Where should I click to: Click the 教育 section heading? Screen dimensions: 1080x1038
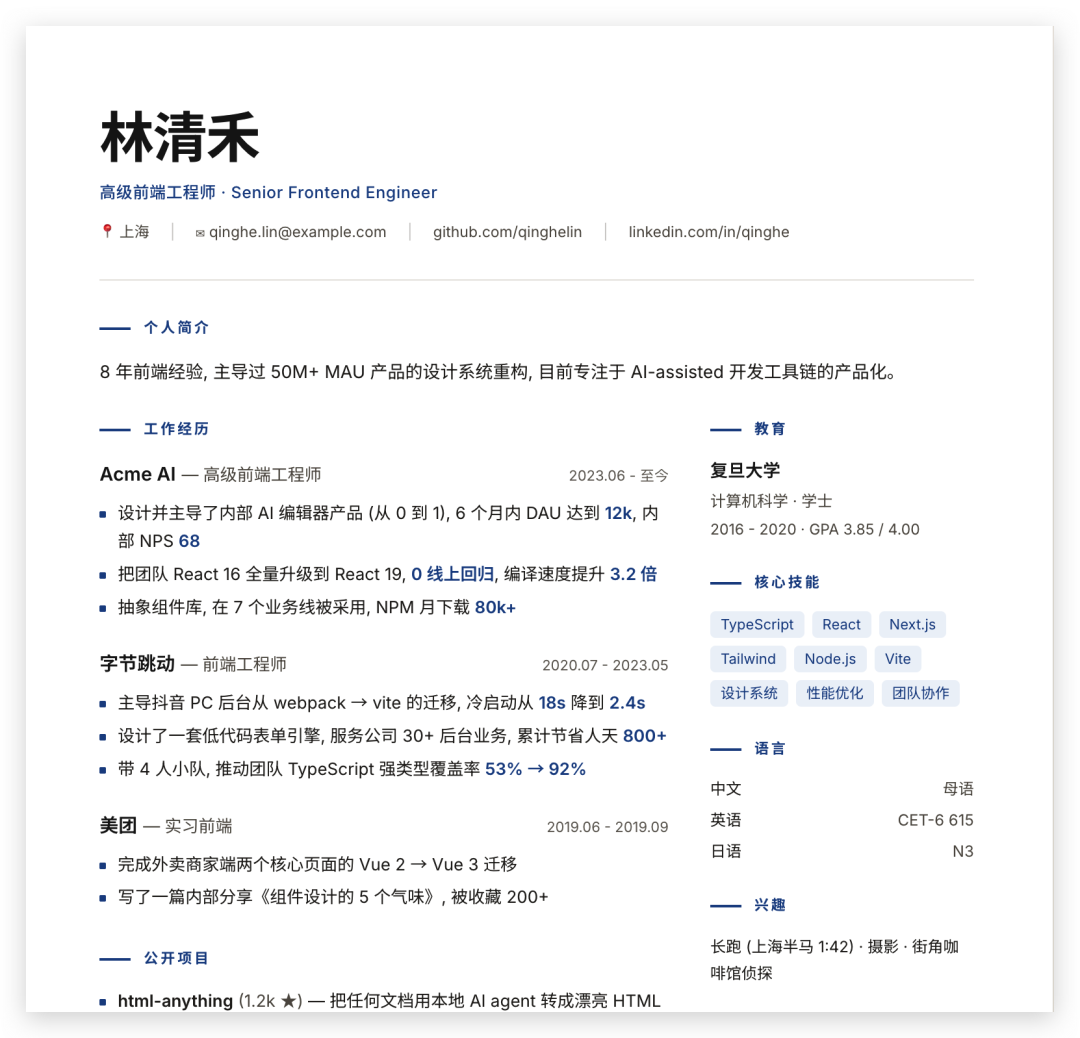(x=769, y=429)
